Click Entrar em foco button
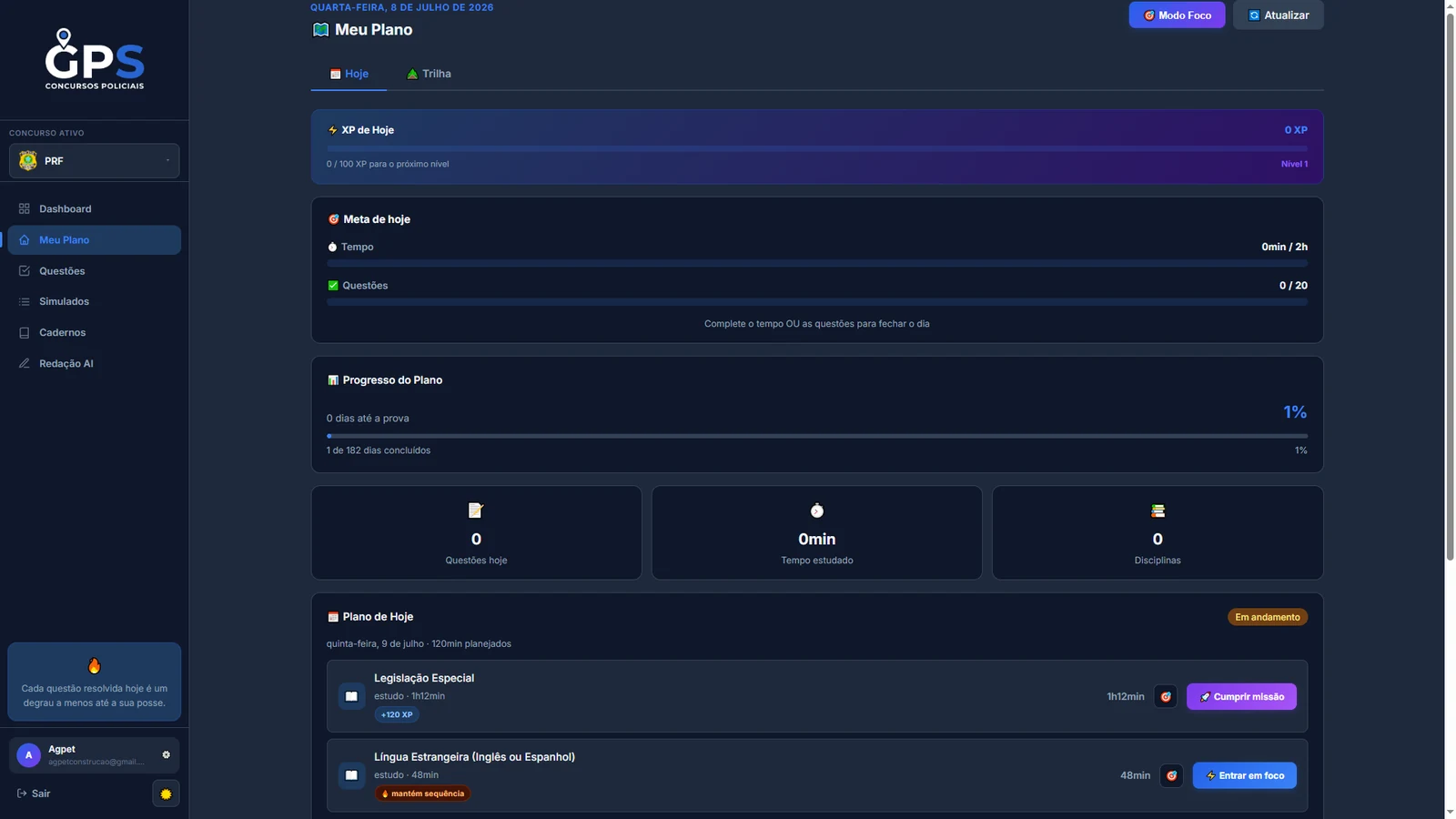 [1244, 775]
